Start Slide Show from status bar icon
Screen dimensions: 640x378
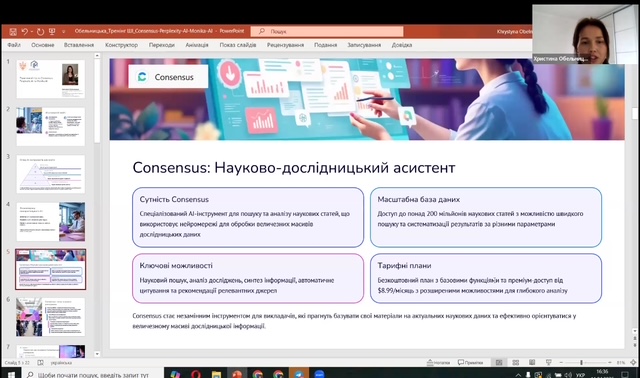[x=549, y=362]
